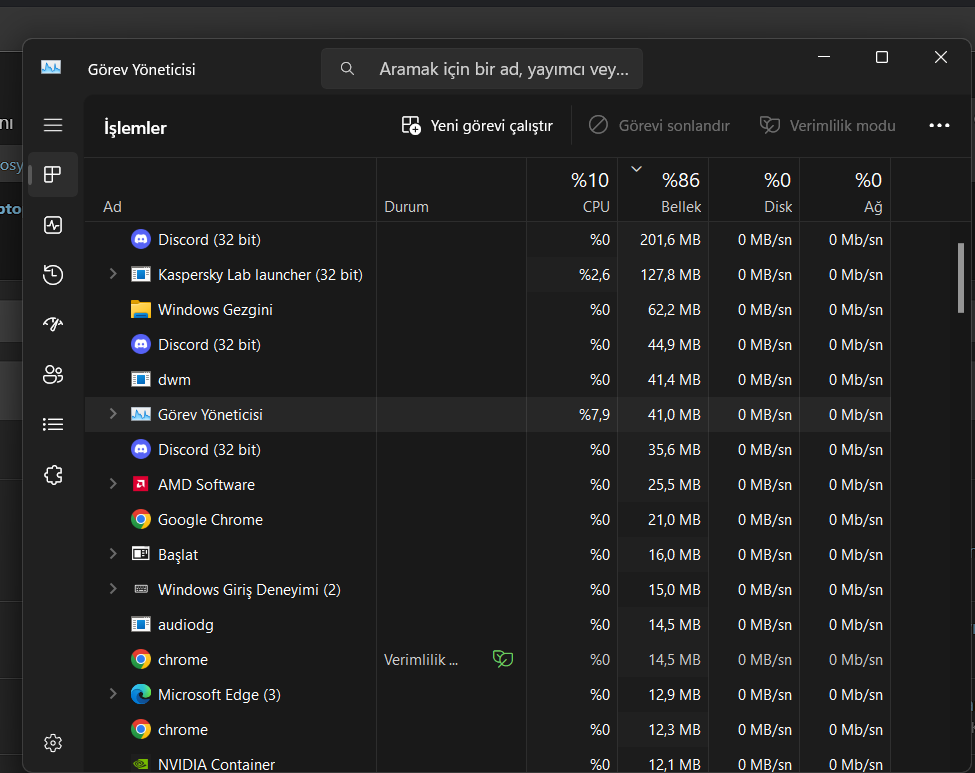975x773 pixels.
Task: Click Verimlilik modu button
Action: tap(828, 126)
